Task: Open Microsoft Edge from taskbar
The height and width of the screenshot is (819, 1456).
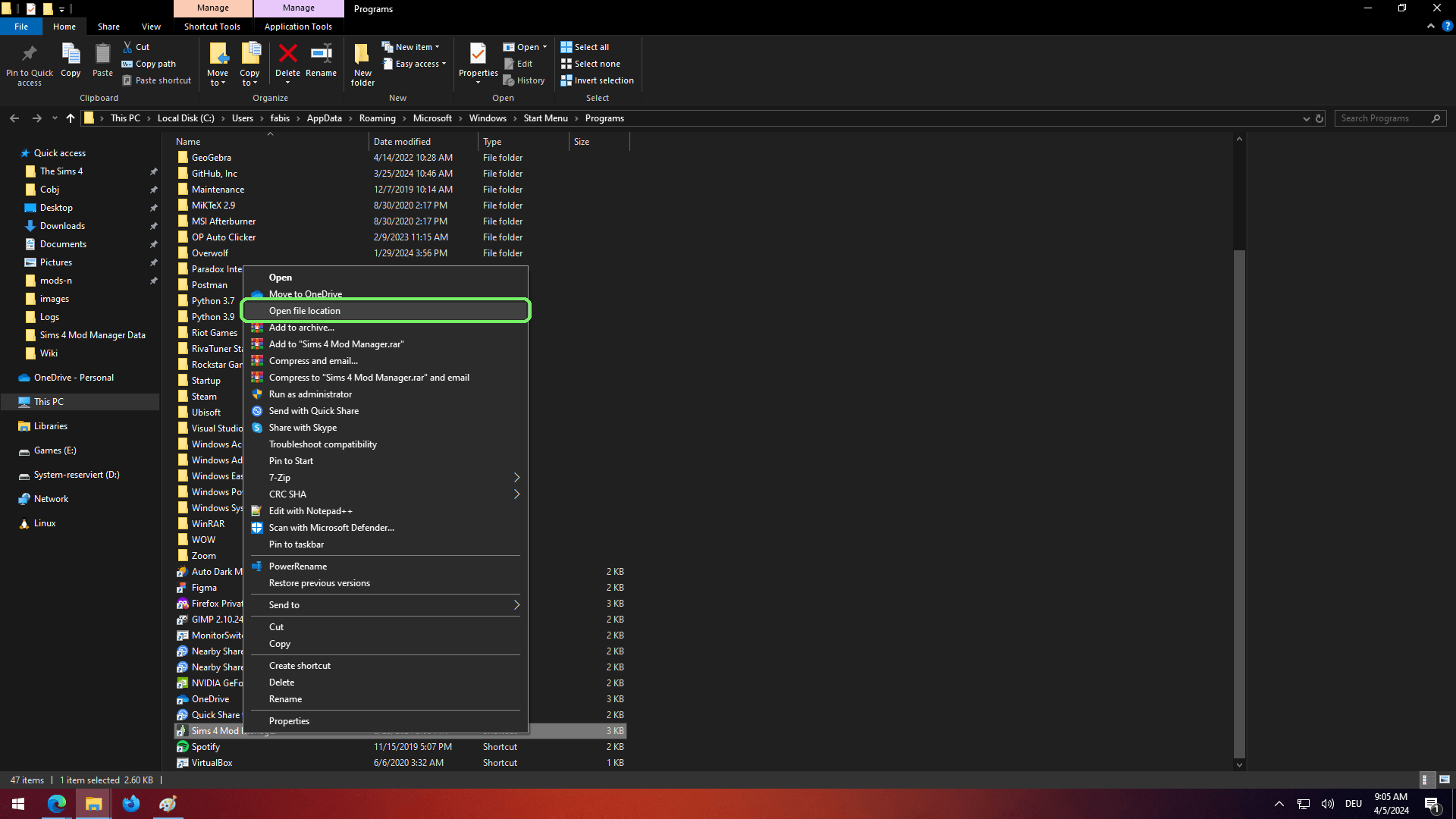Action: pyautogui.click(x=57, y=804)
